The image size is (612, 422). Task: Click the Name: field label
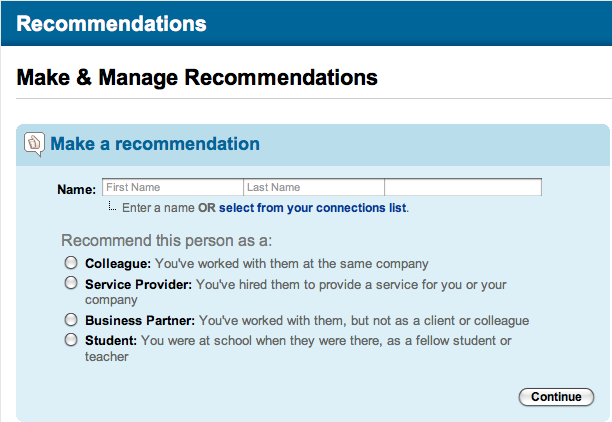[x=76, y=188]
